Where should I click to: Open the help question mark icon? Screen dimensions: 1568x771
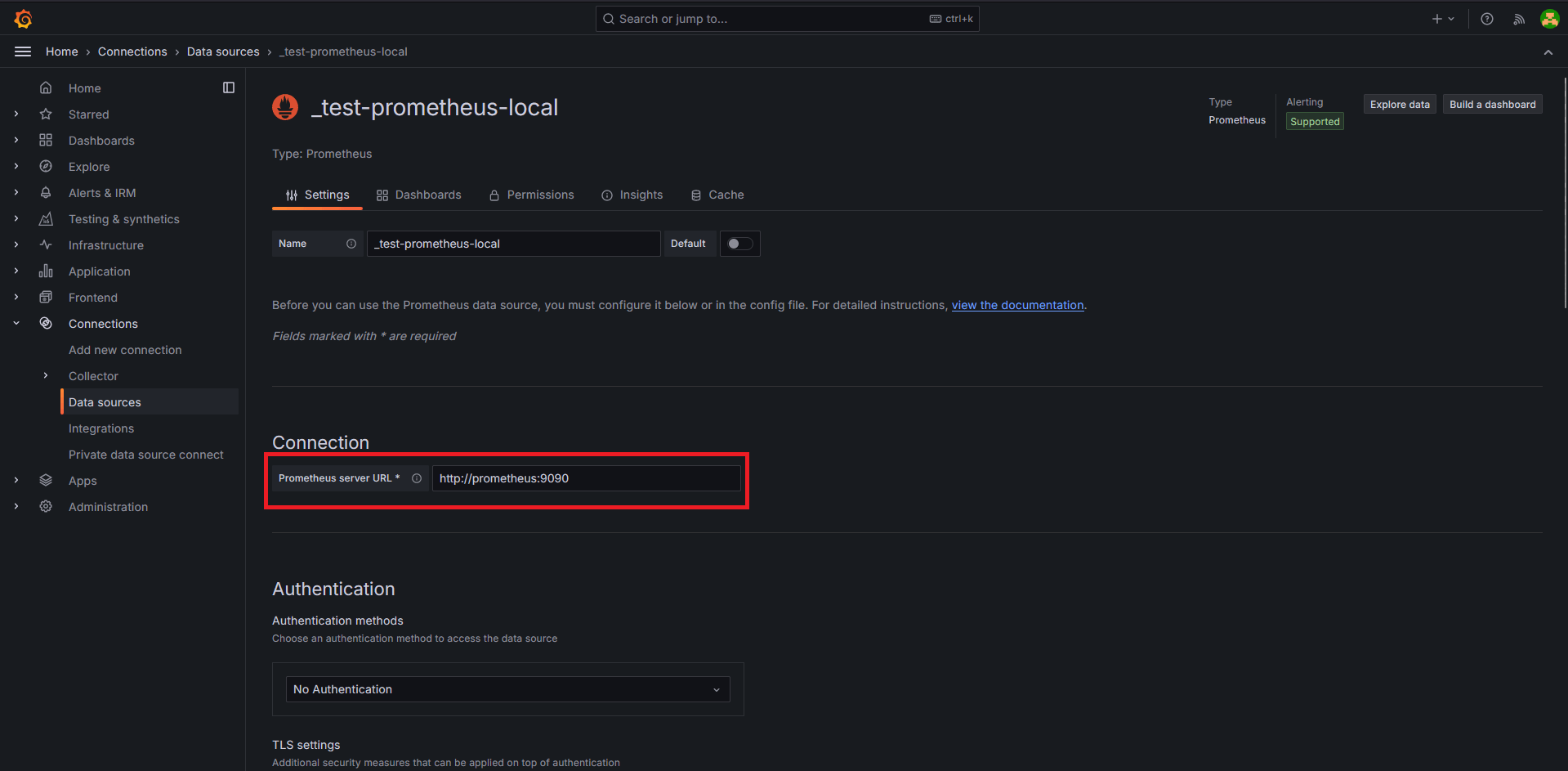pyautogui.click(x=1487, y=19)
